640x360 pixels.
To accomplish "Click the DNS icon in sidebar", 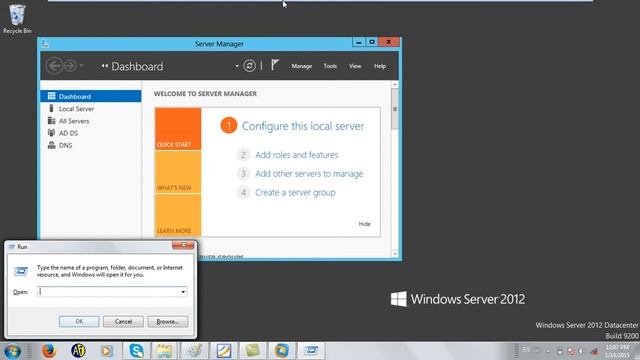I will click(51, 145).
